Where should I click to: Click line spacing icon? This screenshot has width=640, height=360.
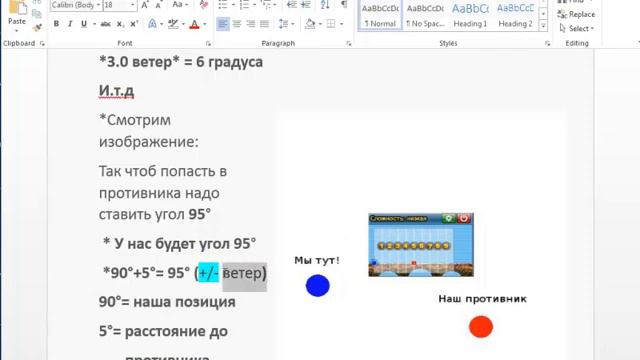click(283, 24)
